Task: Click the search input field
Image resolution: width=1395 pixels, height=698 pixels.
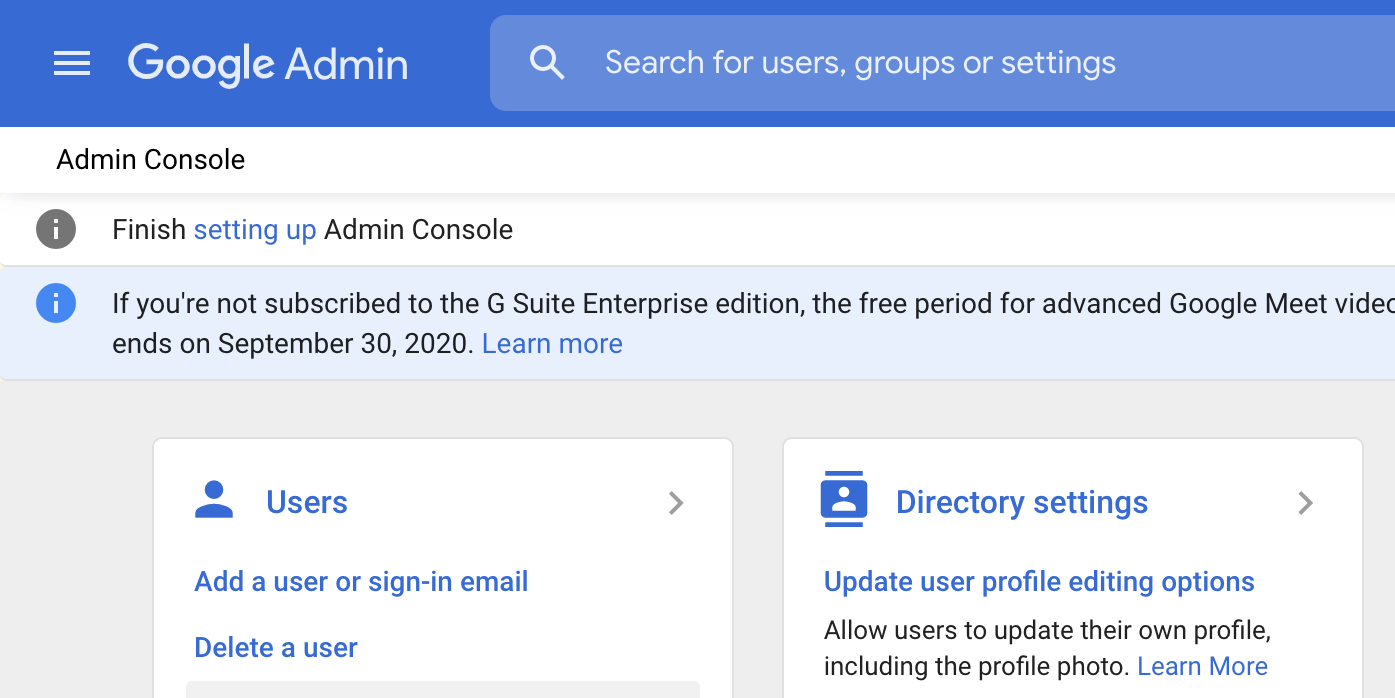Action: (860, 61)
